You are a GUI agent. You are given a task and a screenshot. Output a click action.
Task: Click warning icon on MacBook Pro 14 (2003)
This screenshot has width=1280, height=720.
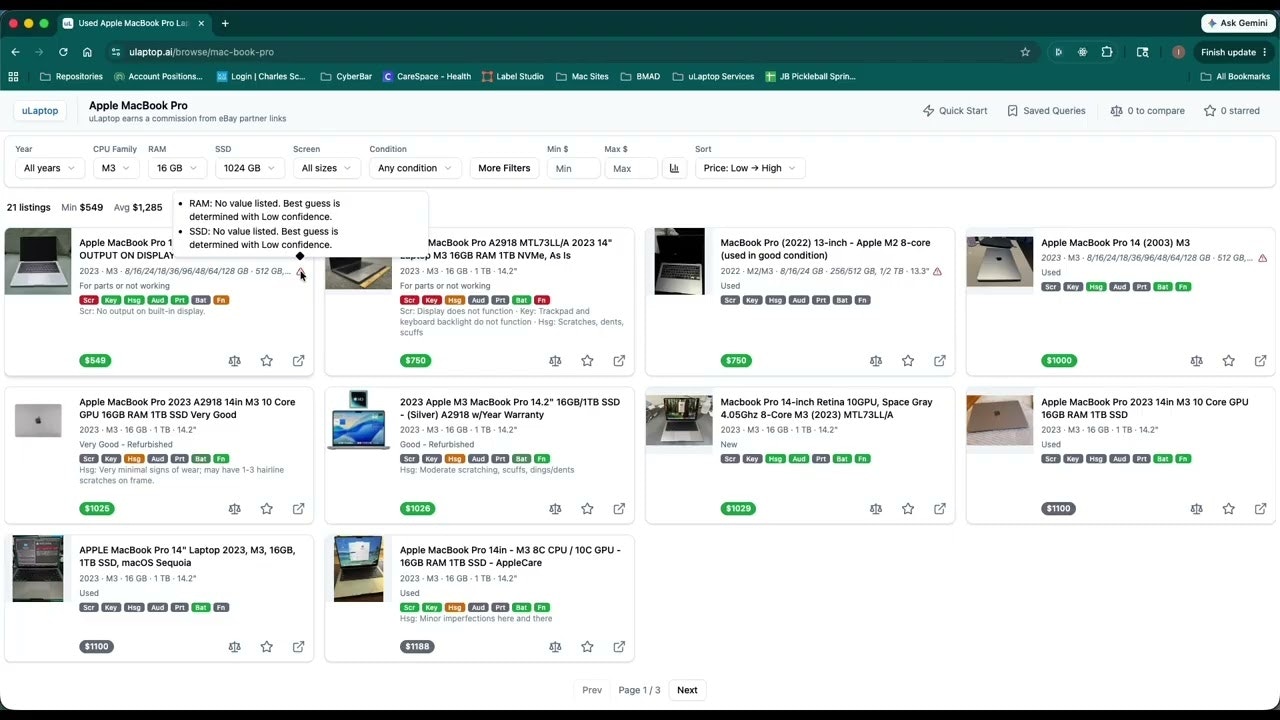tap(1263, 258)
